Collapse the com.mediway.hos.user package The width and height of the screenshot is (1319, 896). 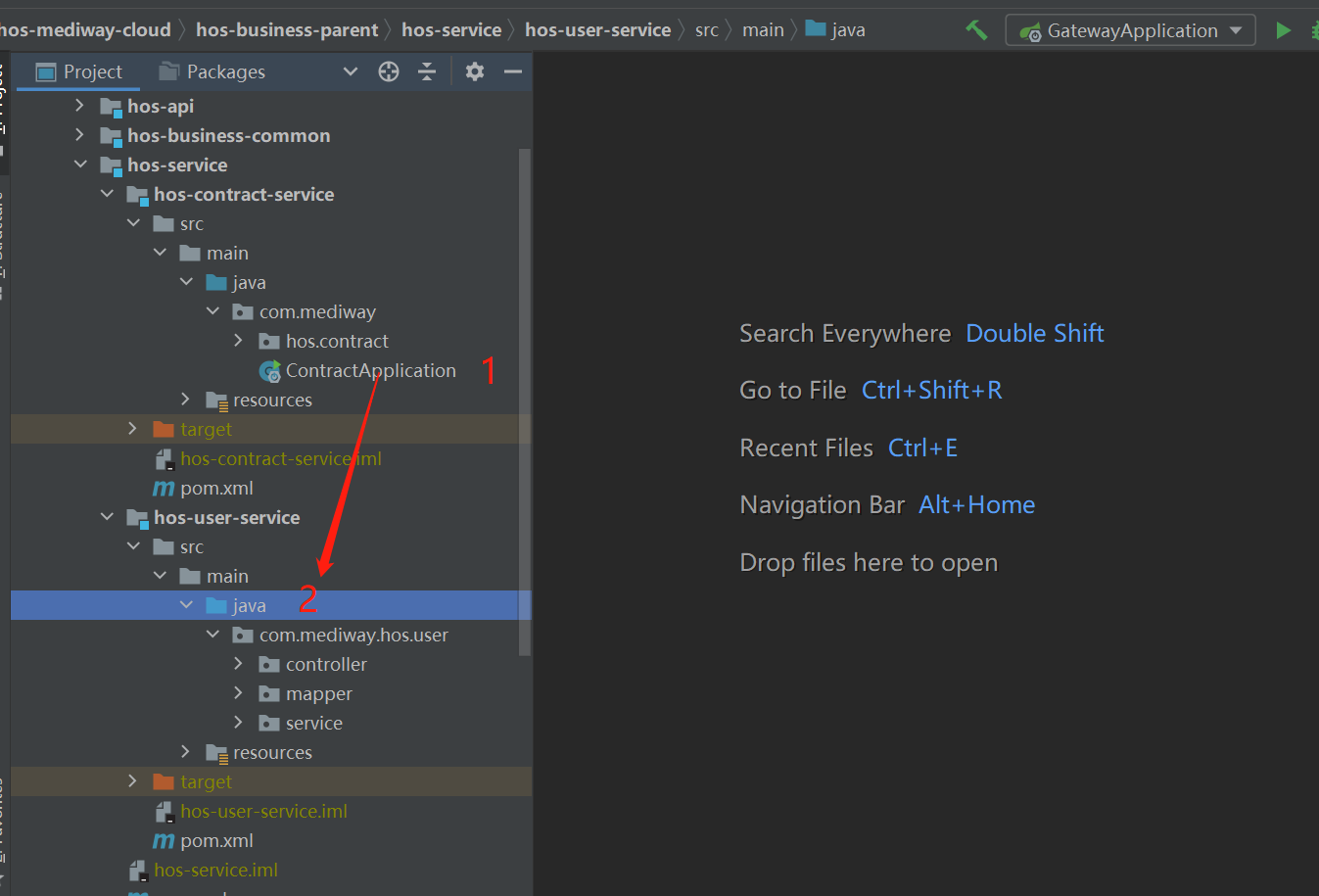coord(212,635)
